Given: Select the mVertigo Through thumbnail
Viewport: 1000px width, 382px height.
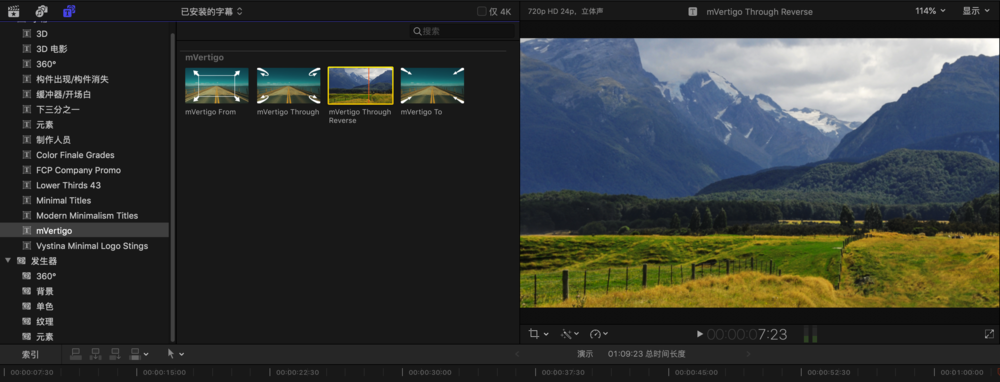Looking at the screenshot, I should [288, 85].
